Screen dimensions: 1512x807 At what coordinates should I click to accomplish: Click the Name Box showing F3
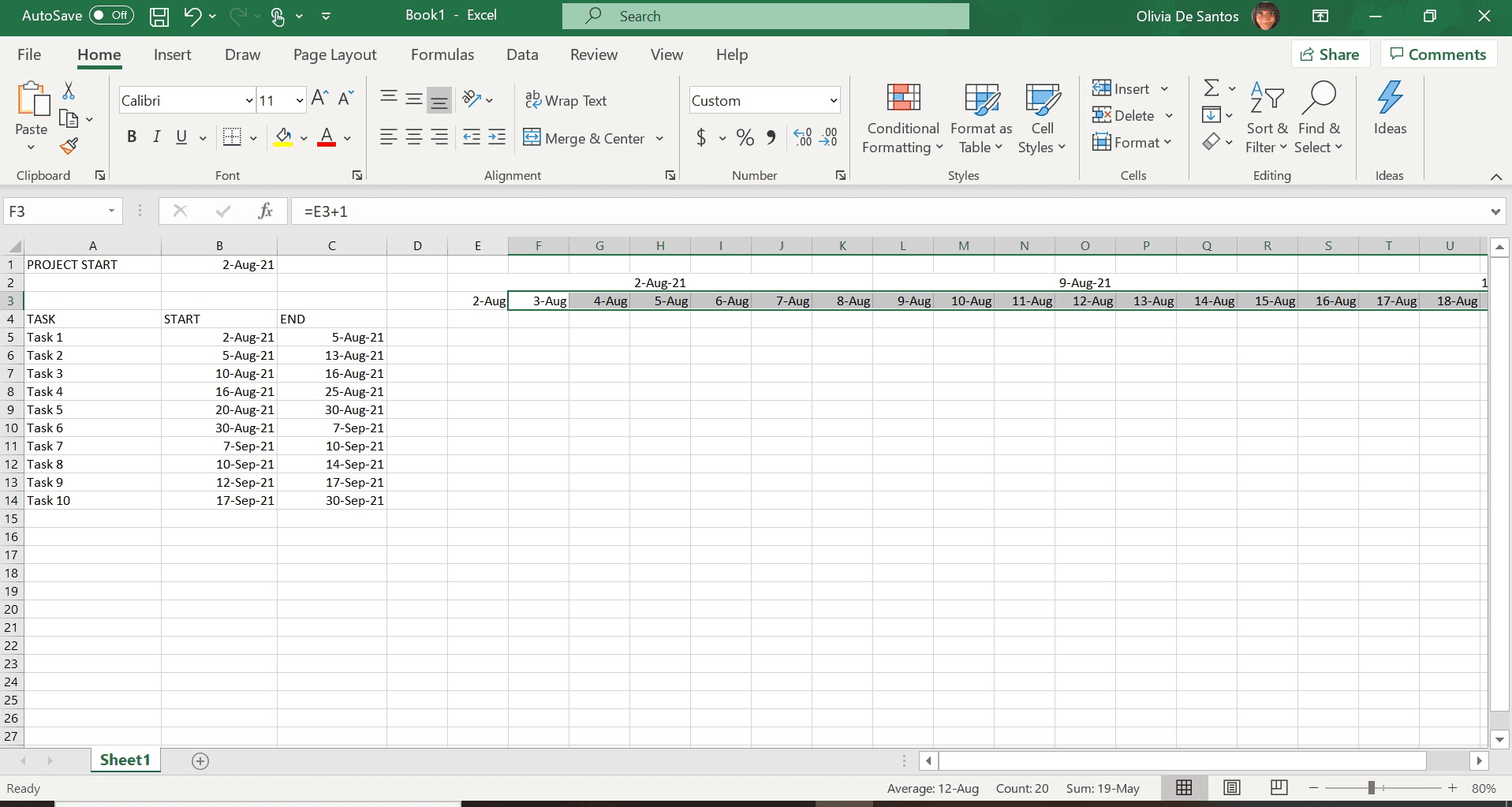click(55, 211)
